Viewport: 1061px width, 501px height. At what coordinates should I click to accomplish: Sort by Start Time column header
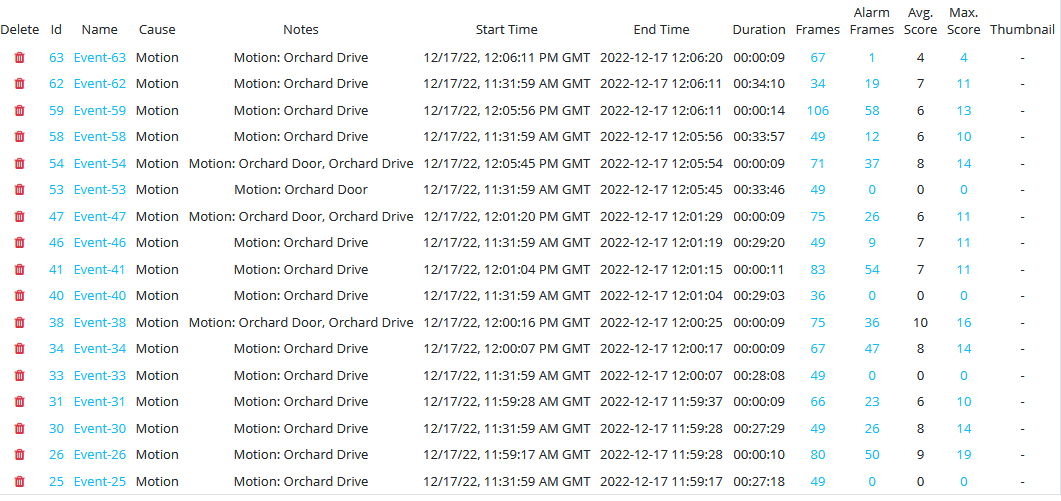(x=506, y=30)
